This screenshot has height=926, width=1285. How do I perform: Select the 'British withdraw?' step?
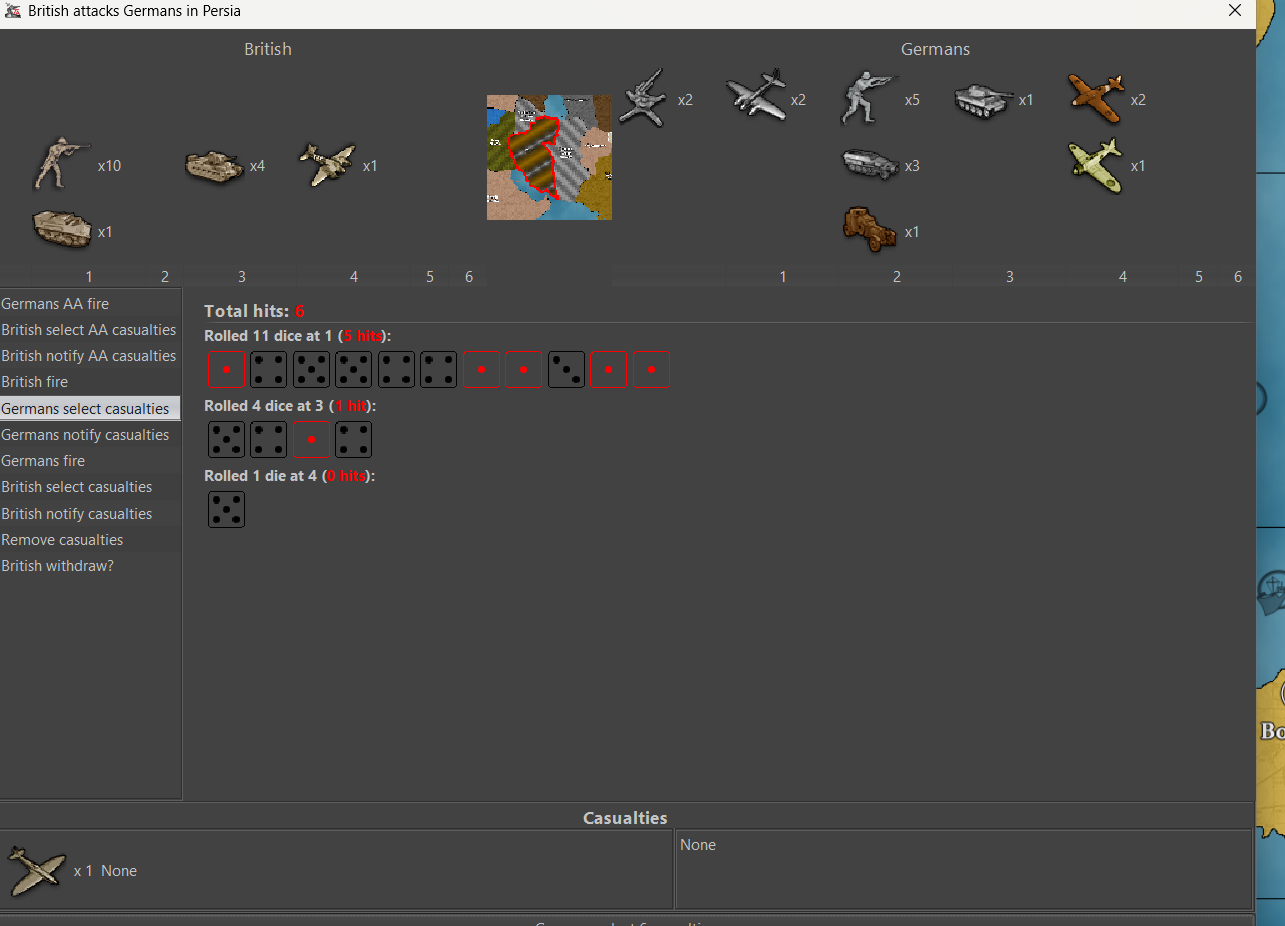click(x=58, y=566)
